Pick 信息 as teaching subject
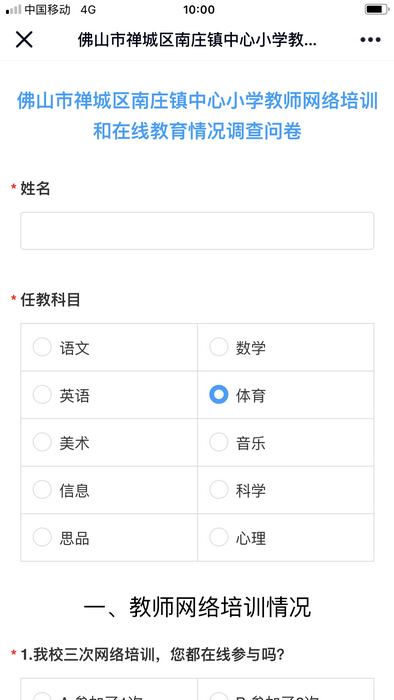Image resolution: width=394 pixels, height=700 pixels. click(x=109, y=490)
